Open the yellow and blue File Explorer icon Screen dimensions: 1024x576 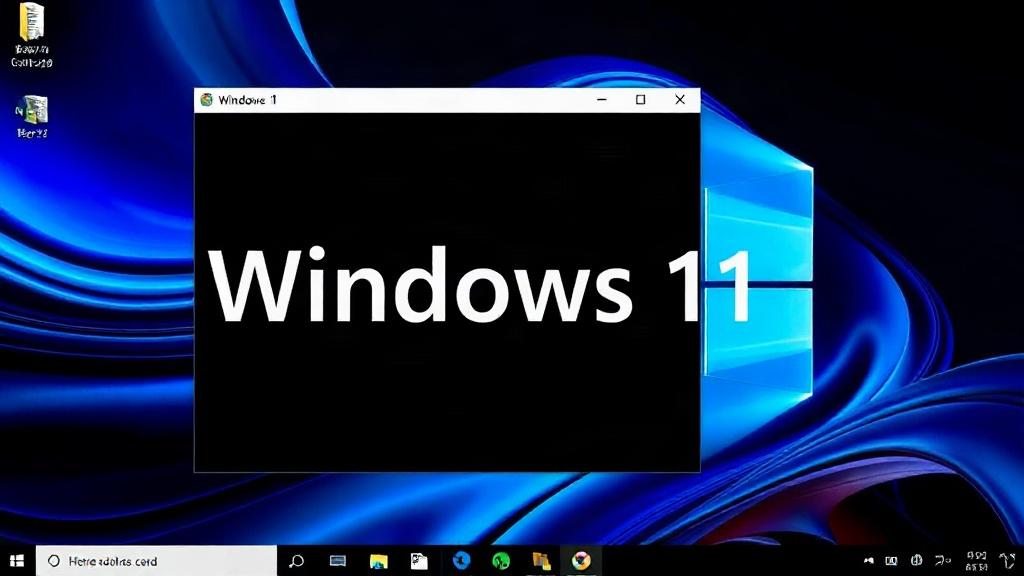pyautogui.click(x=379, y=561)
